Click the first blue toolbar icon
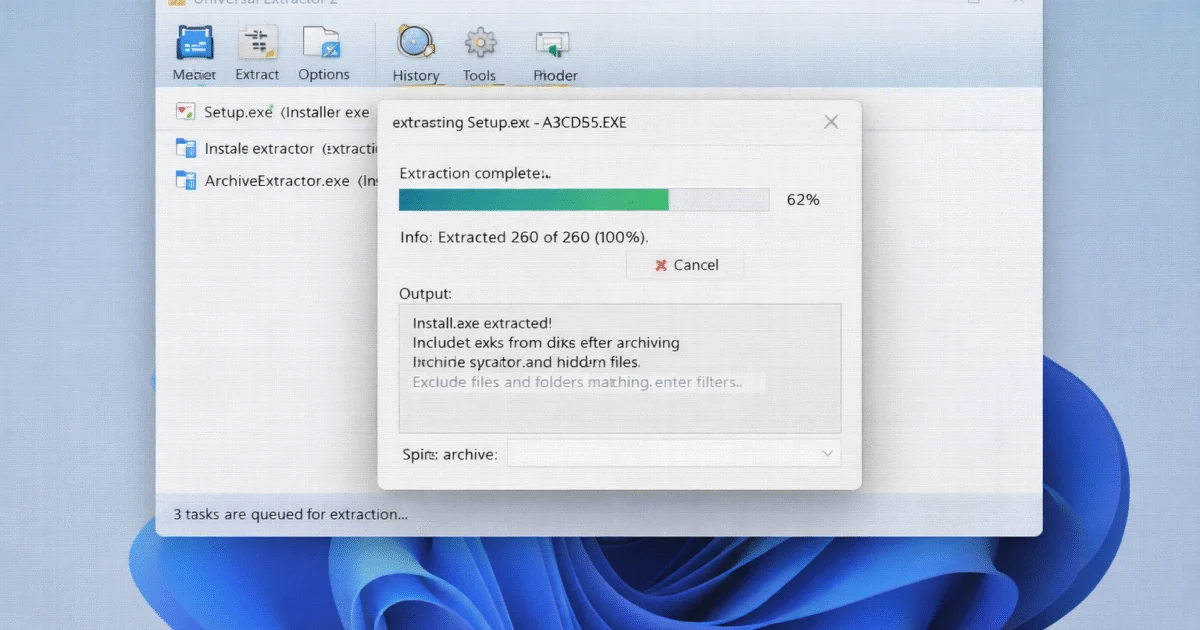 (x=194, y=45)
